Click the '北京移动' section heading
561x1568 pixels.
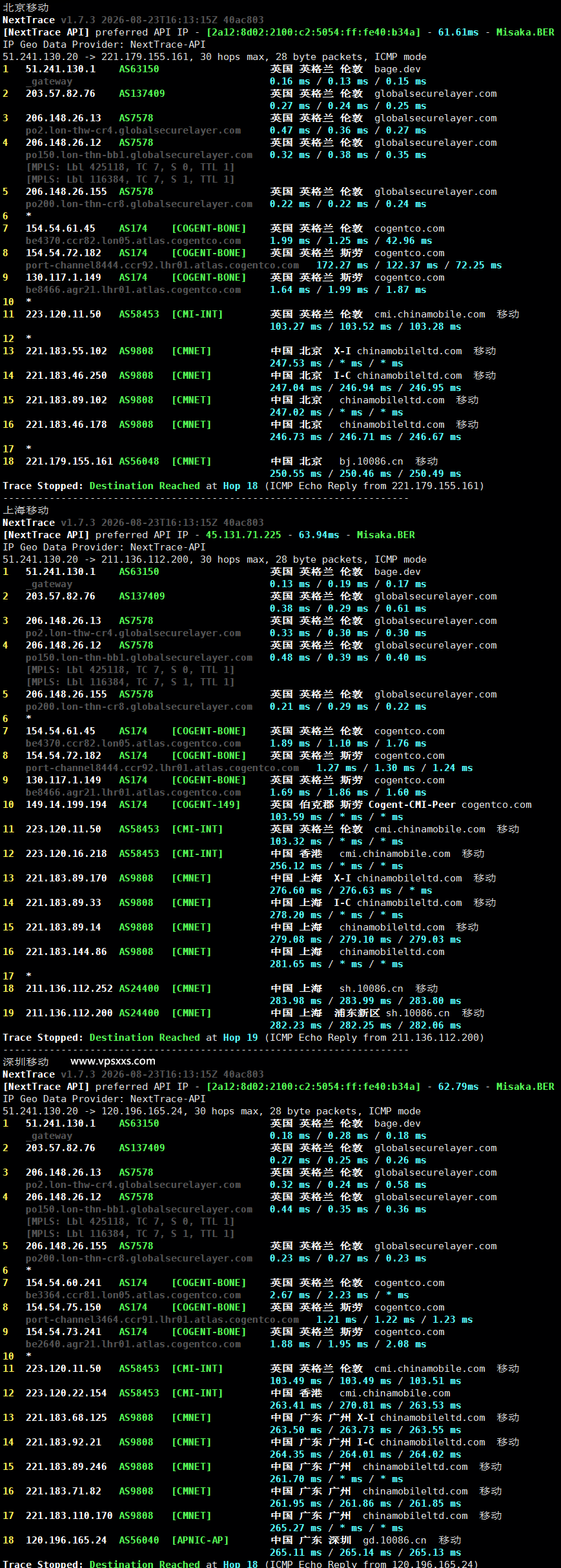coord(26,7)
